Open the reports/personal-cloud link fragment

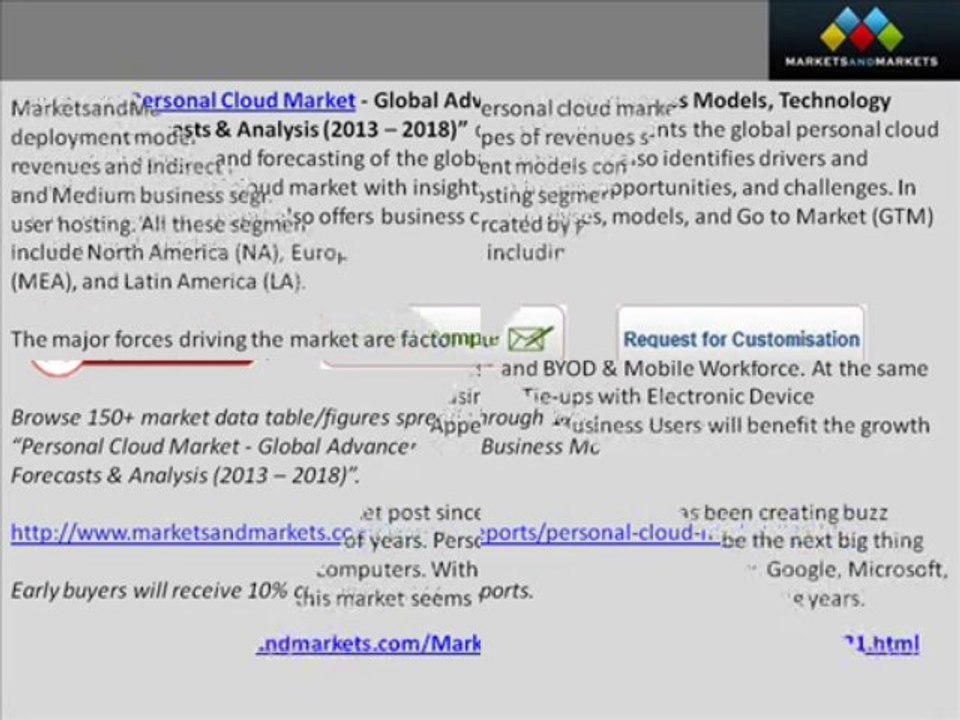click(x=601, y=533)
